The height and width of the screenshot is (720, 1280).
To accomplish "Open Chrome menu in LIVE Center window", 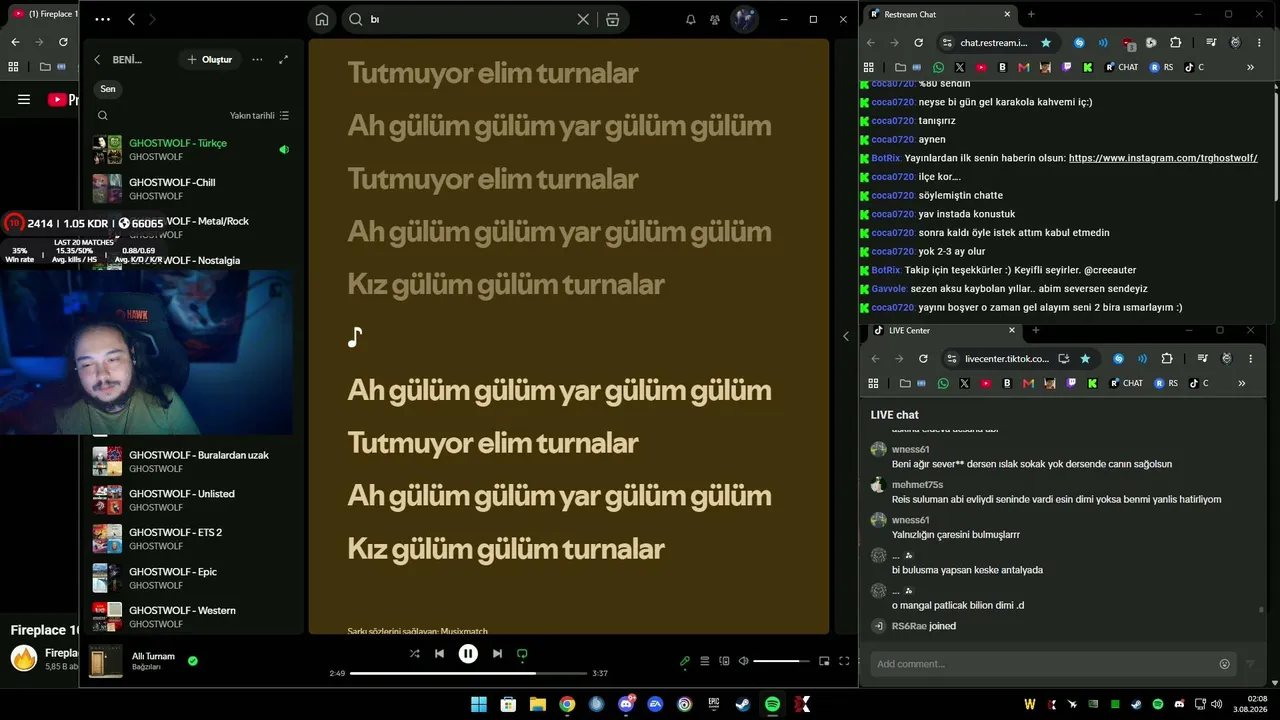I will (1250, 359).
